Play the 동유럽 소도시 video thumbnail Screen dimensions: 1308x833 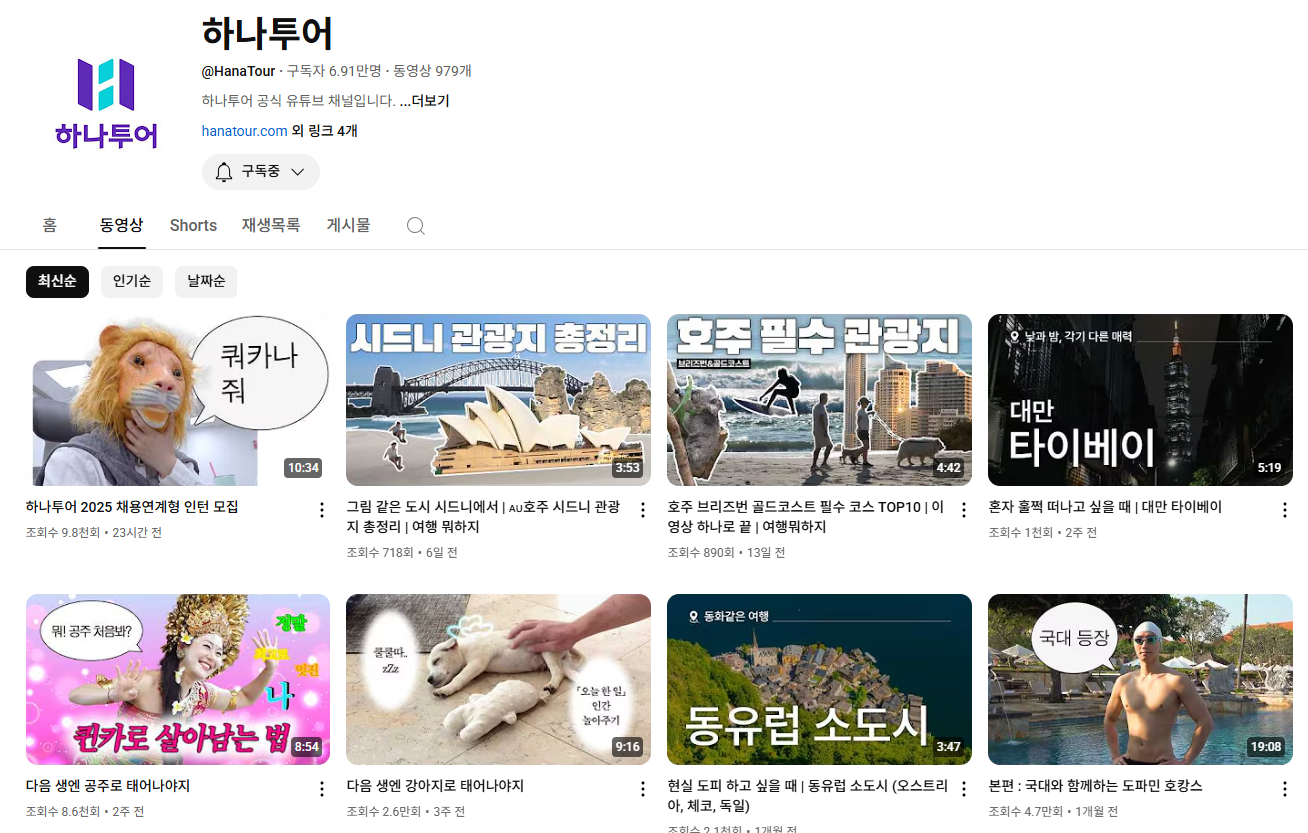[x=819, y=679]
